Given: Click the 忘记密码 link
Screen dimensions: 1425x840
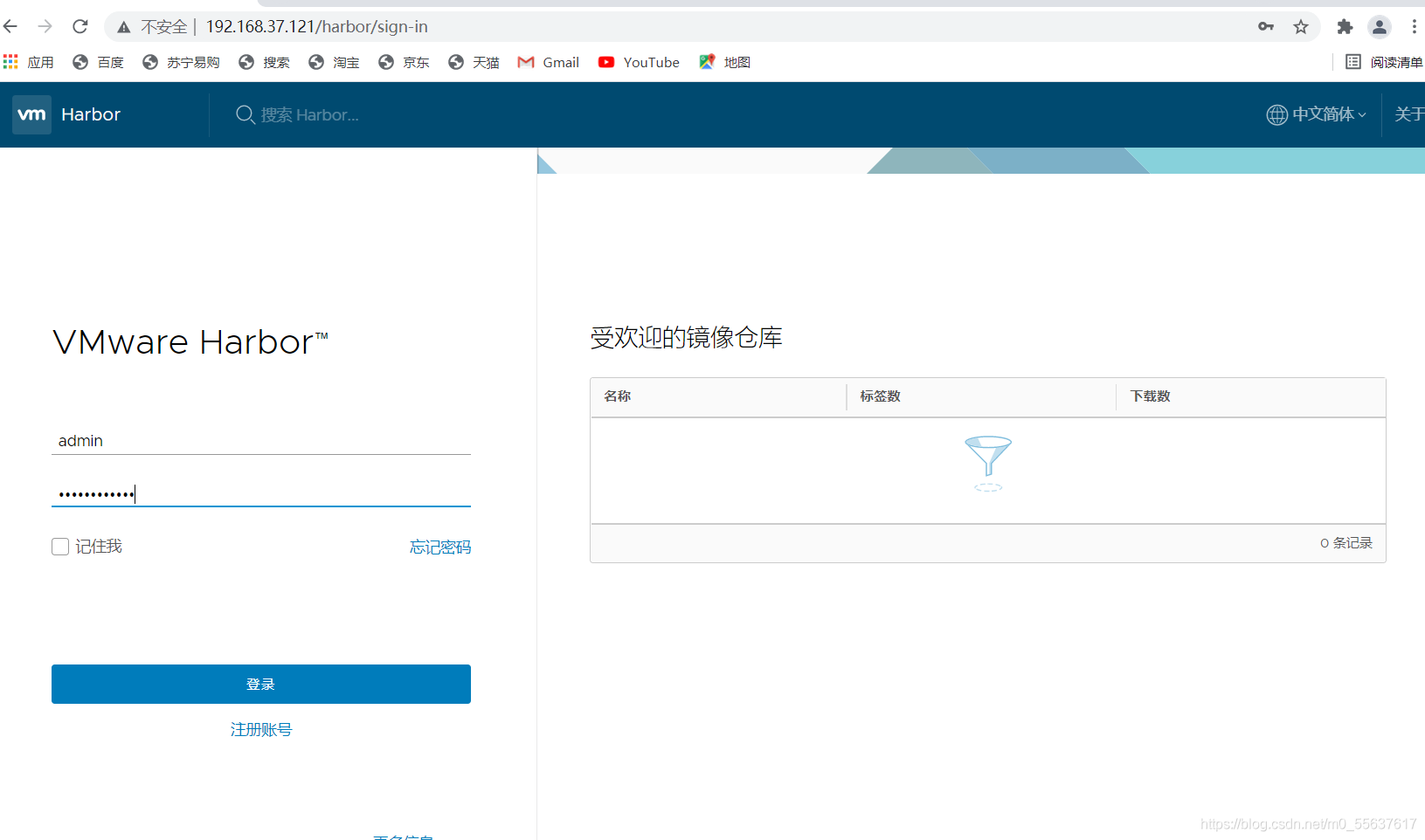Looking at the screenshot, I should tap(440, 547).
